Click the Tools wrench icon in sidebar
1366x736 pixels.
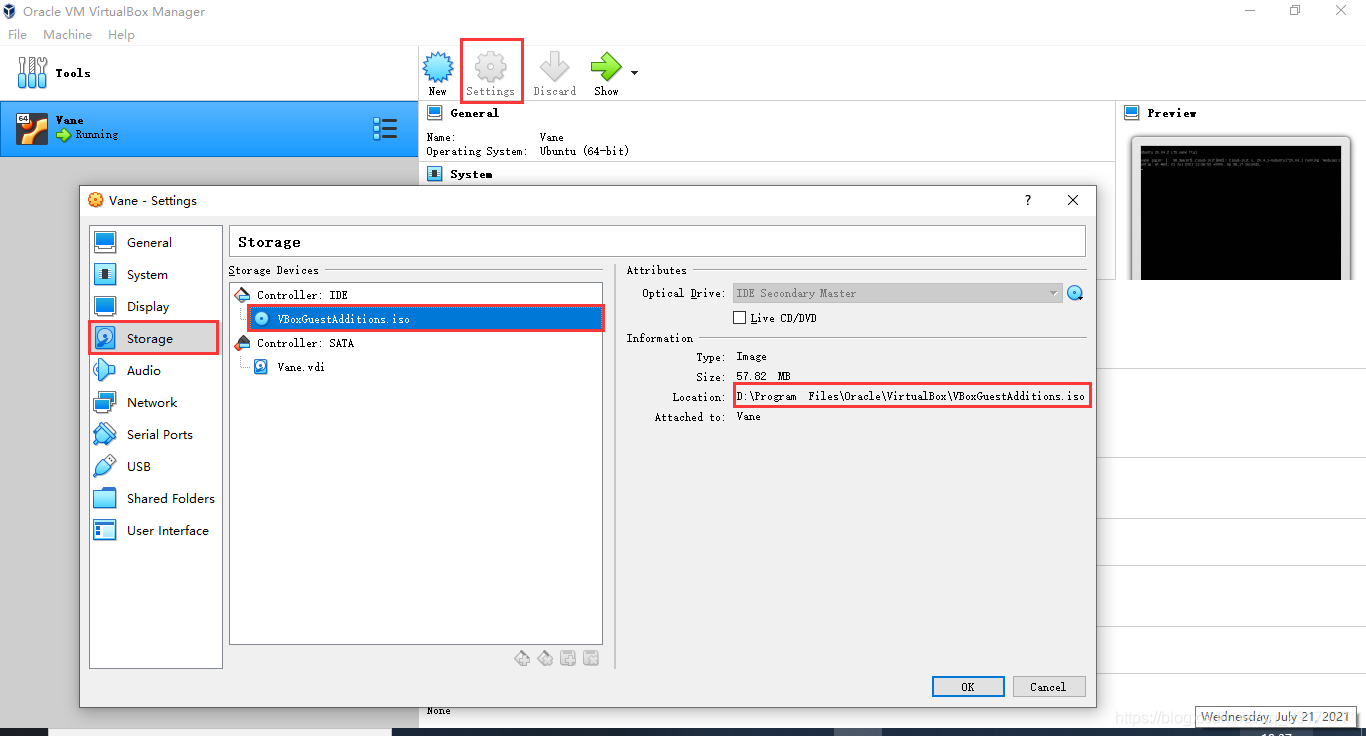[x=32, y=73]
